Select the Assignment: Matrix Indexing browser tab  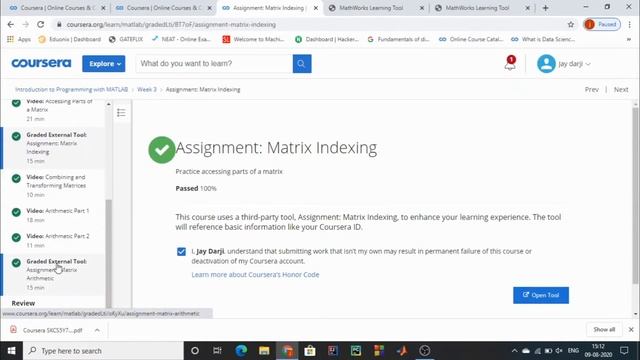point(269,8)
